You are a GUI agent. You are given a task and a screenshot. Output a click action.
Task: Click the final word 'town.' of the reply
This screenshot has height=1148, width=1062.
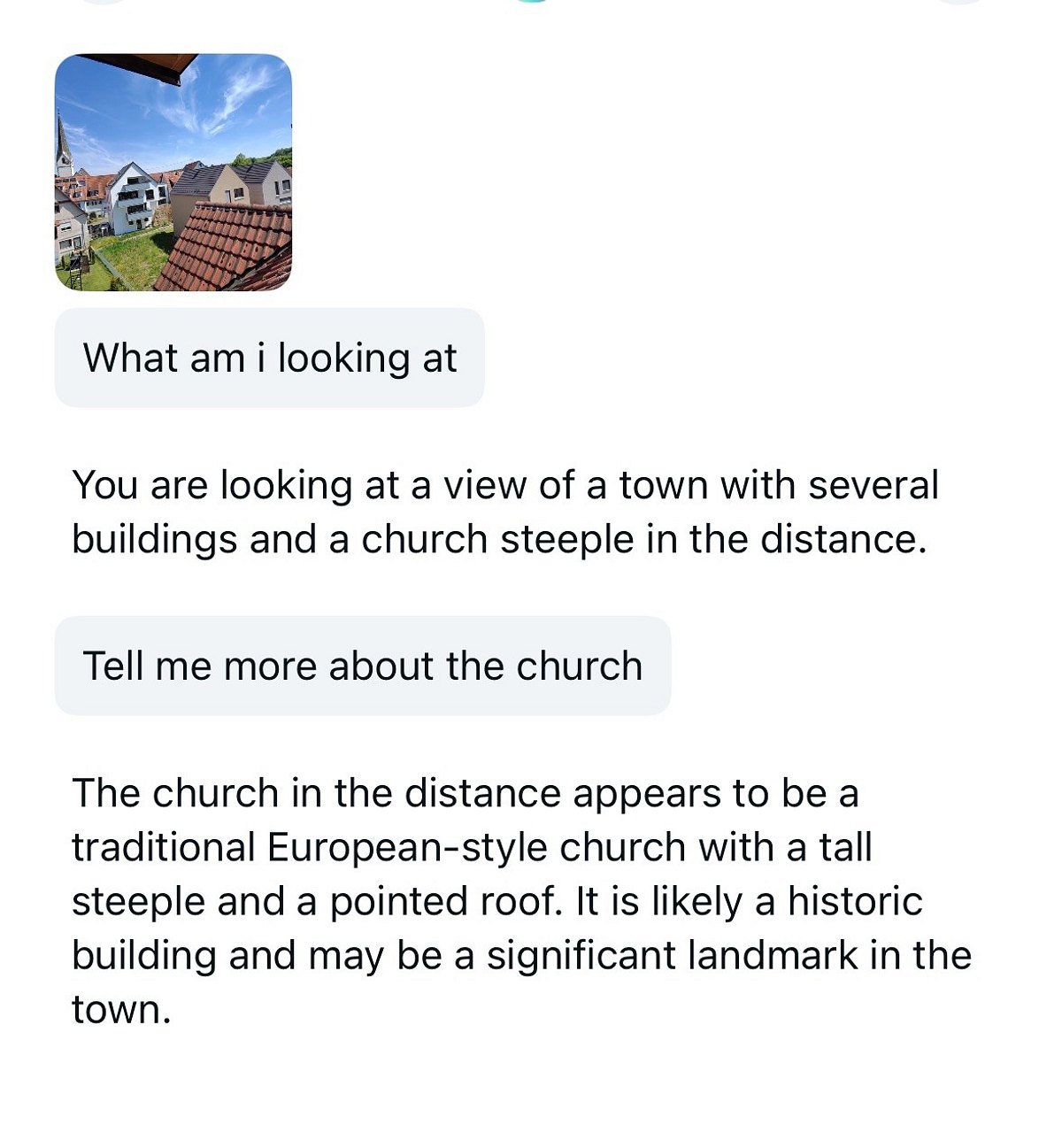click(121, 1009)
